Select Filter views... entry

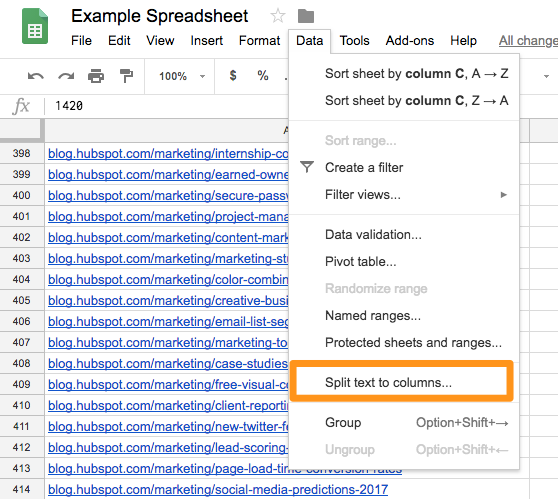tap(404, 195)
